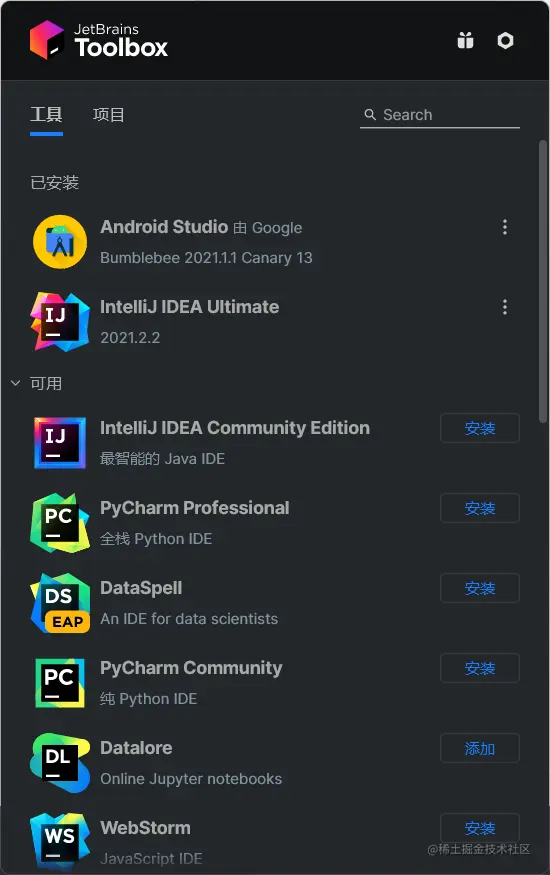The image size is (550, 875).
Task: Click the WebStorm title text
Action: pyautogui.click(x=145, y=828)
